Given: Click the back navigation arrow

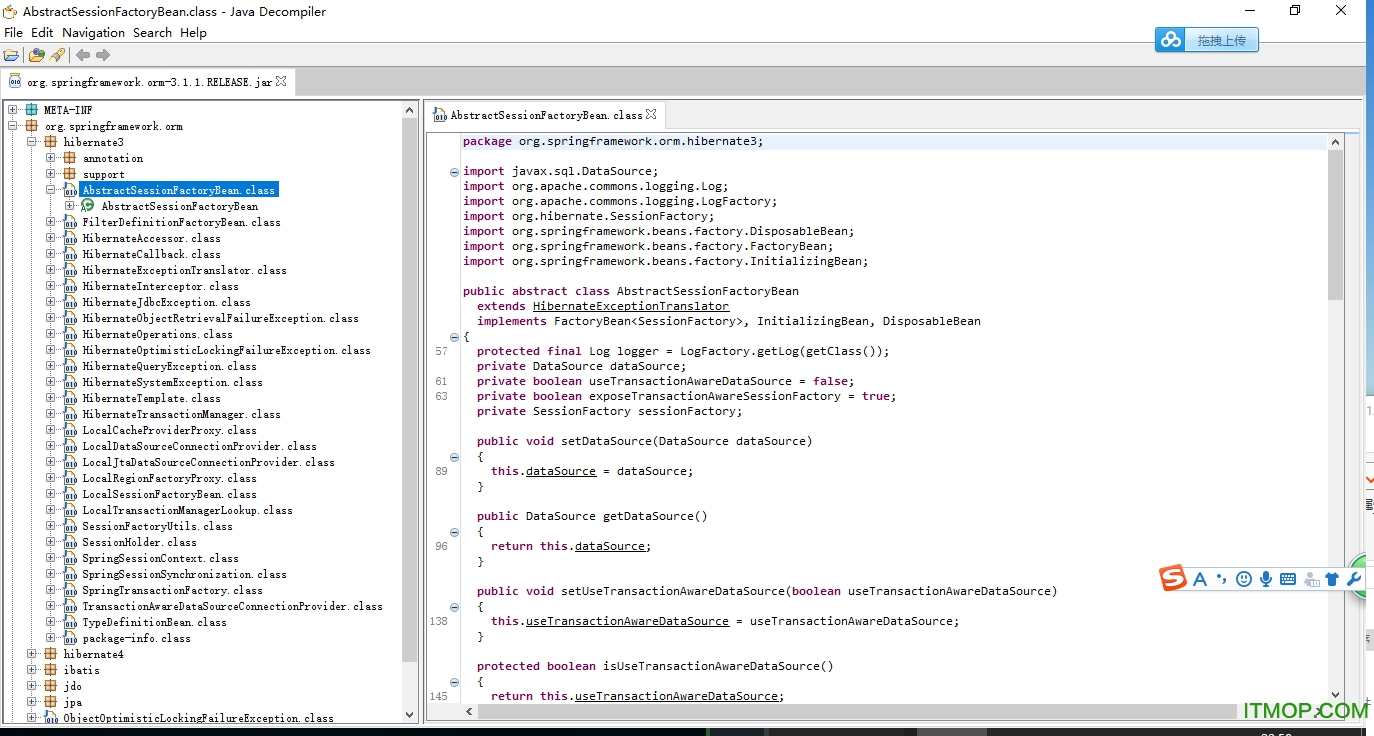Looking at the screenshot, I should pyautogui.click(x=83, y=55).
